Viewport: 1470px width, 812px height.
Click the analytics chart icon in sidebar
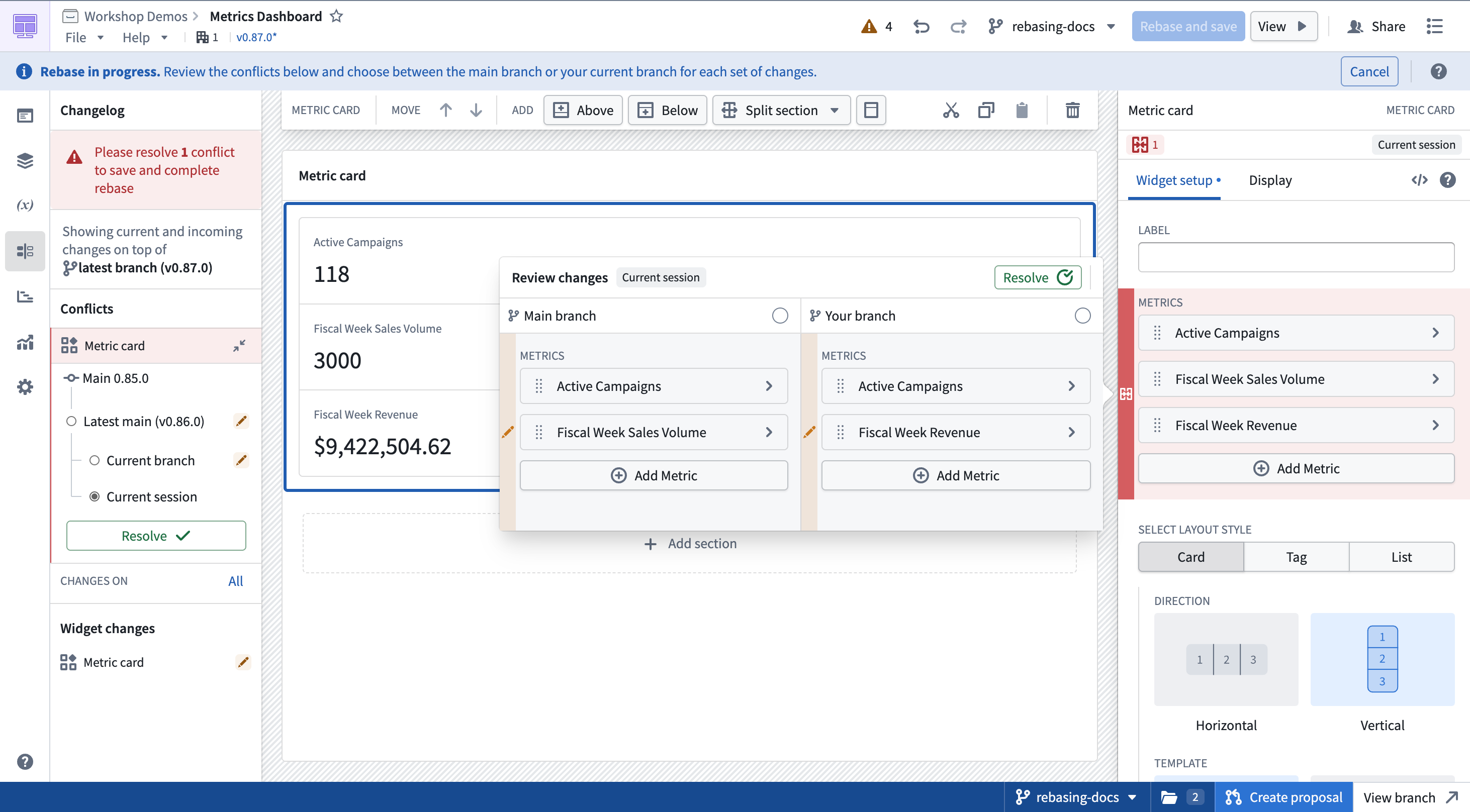pos(25,342)
